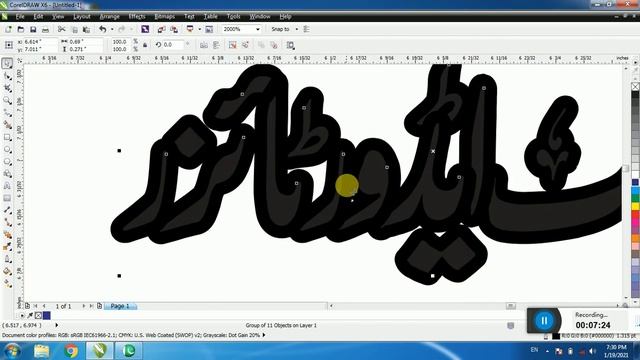Go to the next page arrow

(84, 306)
